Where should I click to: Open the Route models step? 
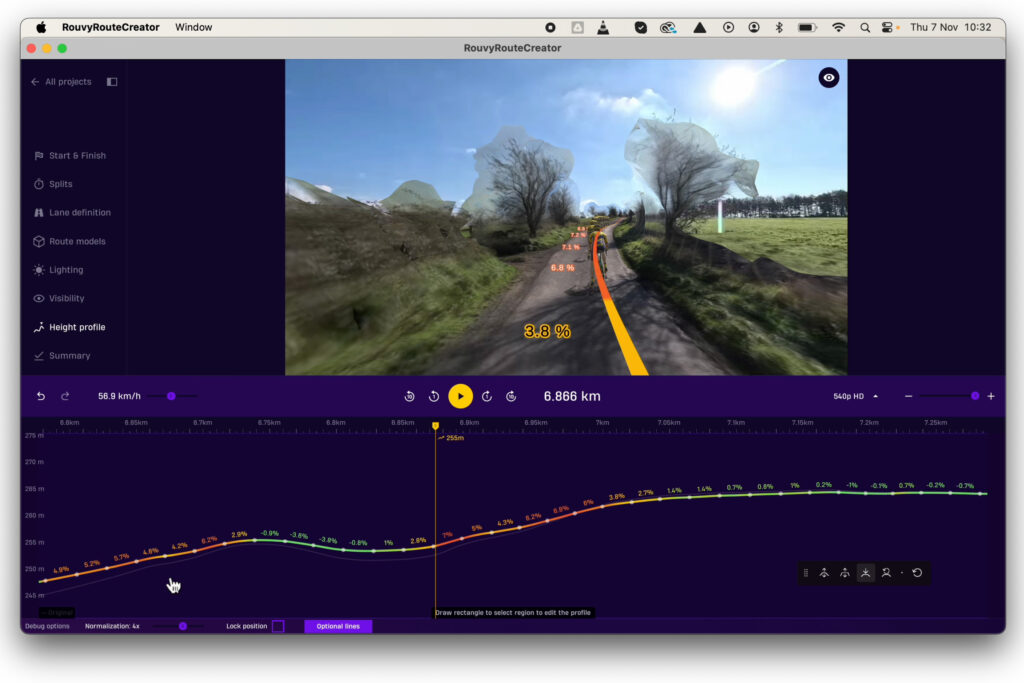point(69,241)
